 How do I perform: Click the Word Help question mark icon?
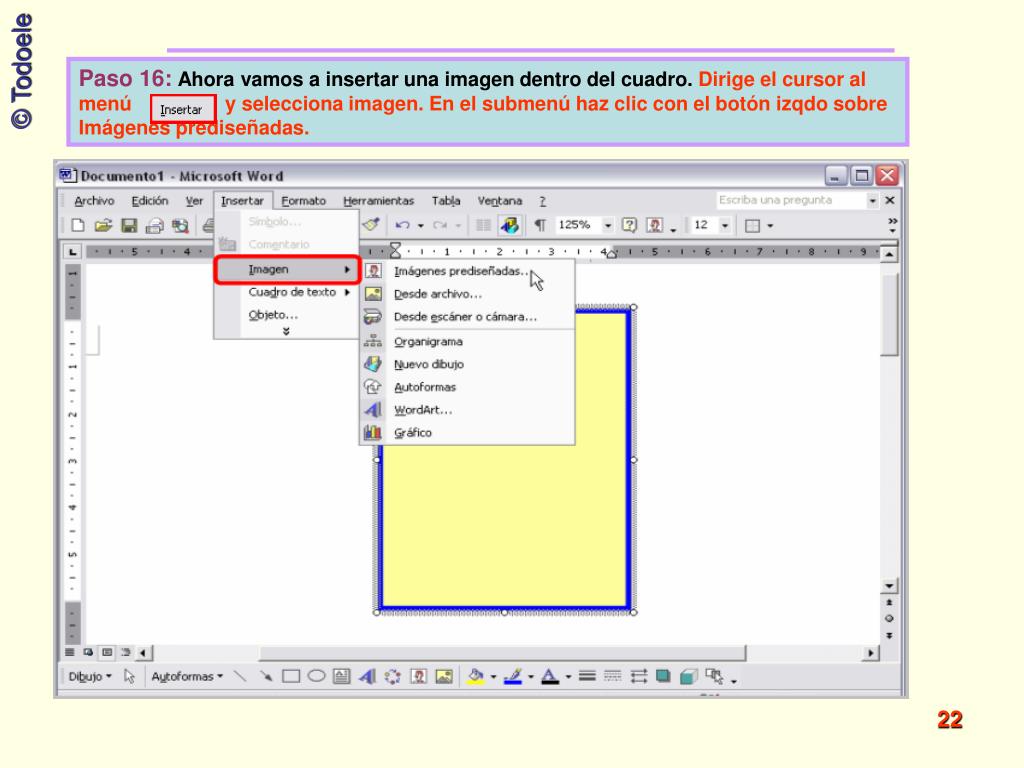[x=629, y=225]
